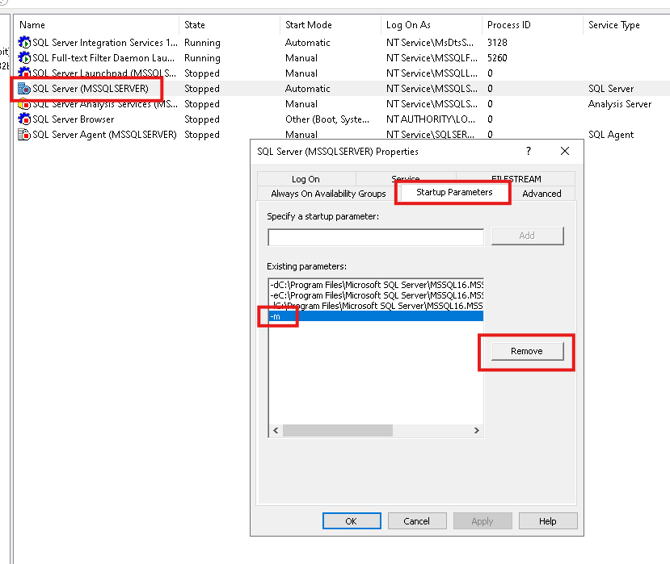670x564 pixels.
Task: Switch to the Log On tab
Action: click(x=306, y=179)
